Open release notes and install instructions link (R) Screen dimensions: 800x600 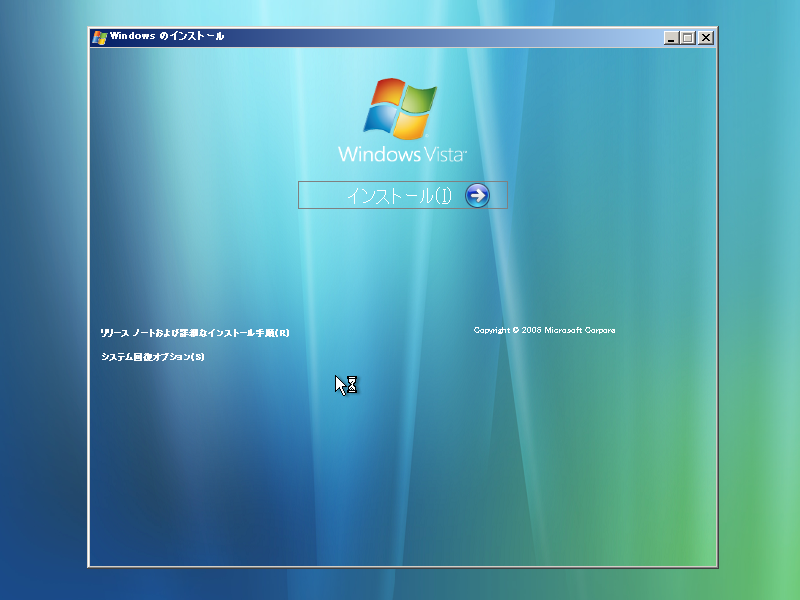coord(195,333)
